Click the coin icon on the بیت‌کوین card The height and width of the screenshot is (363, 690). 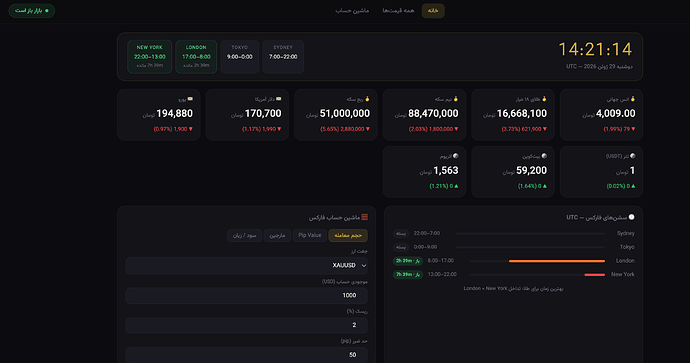click(x=544, y=156)
